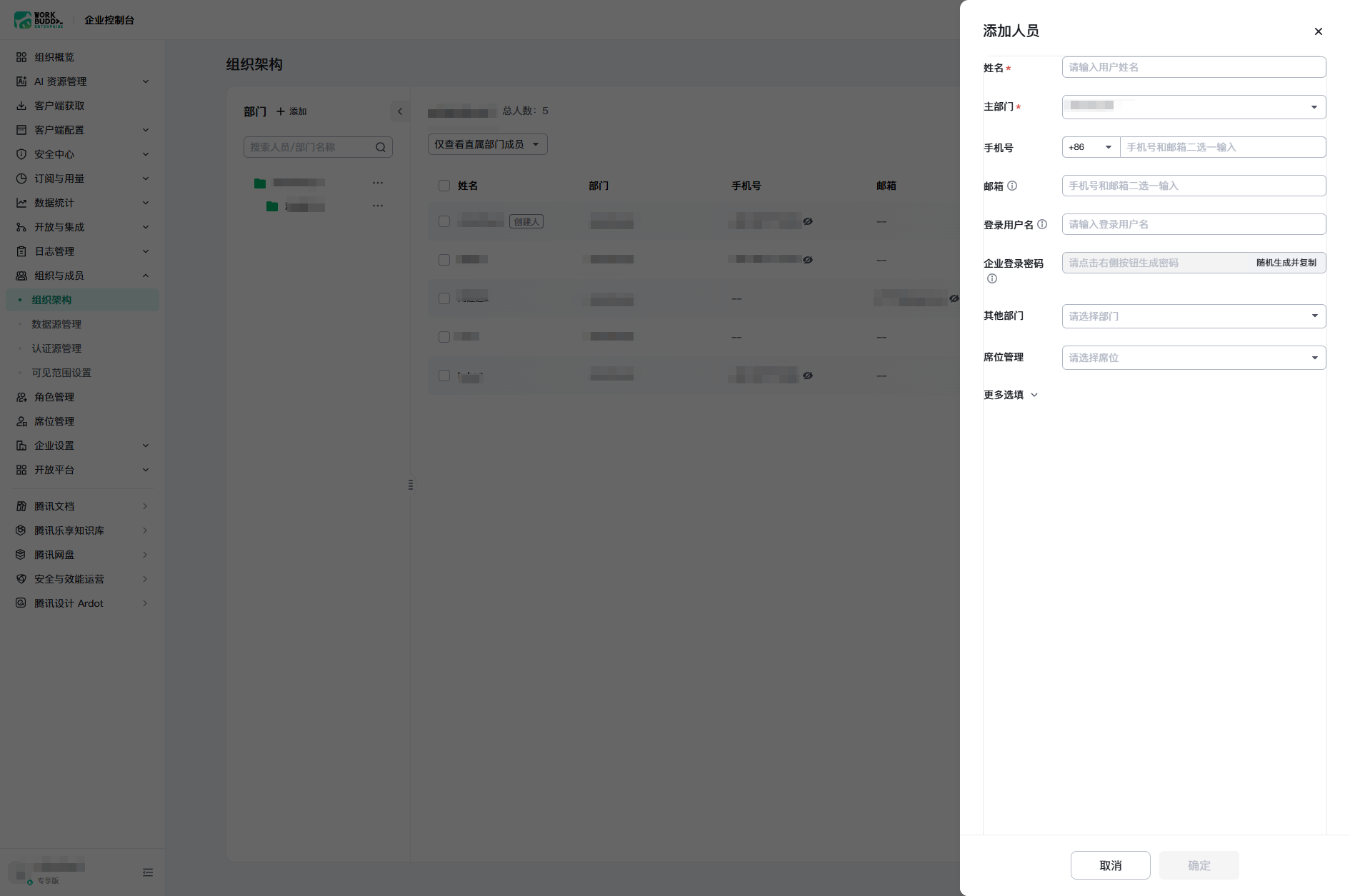The height and width of the screenshot is (896, 1350).
Task: Expand 更多选填 options
Action: click(x=1010, y=395)
